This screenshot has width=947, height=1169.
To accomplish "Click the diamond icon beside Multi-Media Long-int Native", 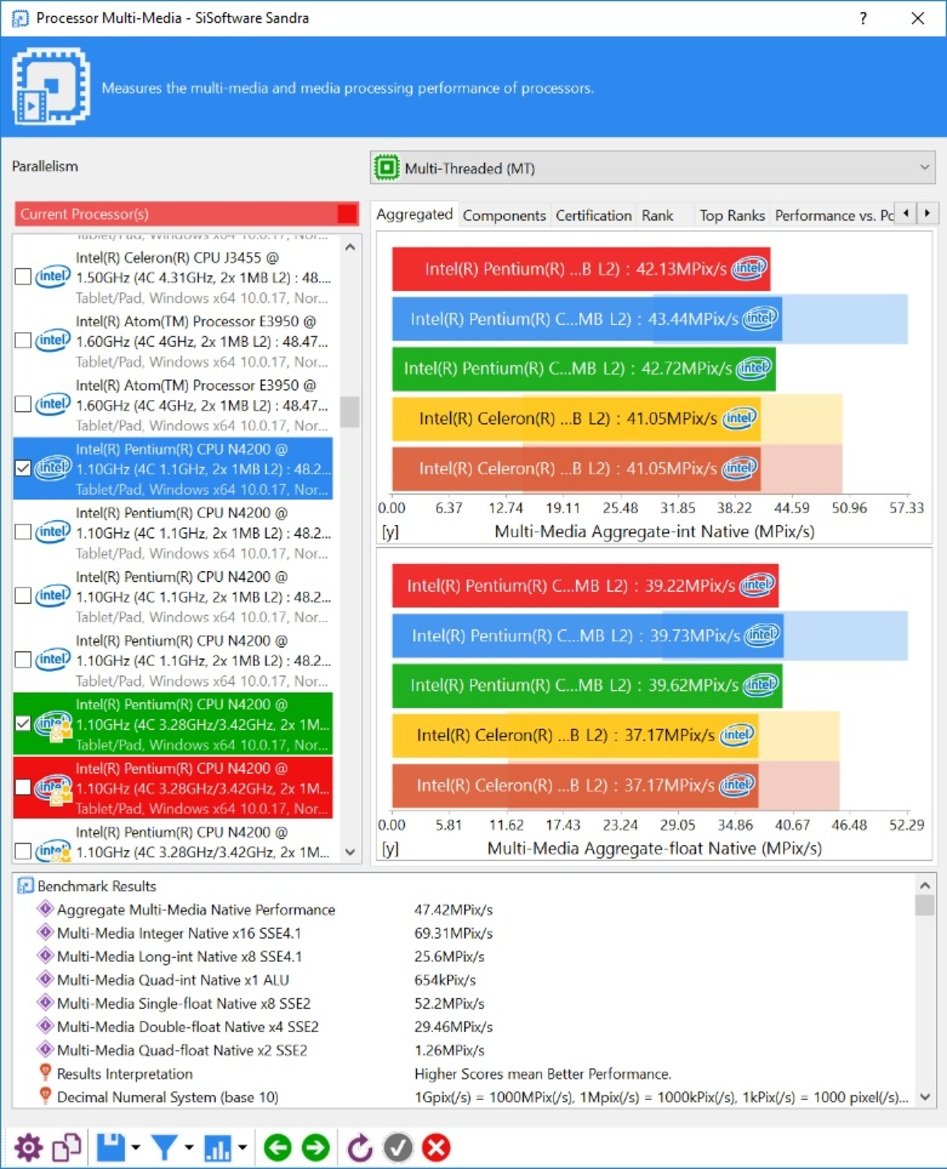I will 45,956.
